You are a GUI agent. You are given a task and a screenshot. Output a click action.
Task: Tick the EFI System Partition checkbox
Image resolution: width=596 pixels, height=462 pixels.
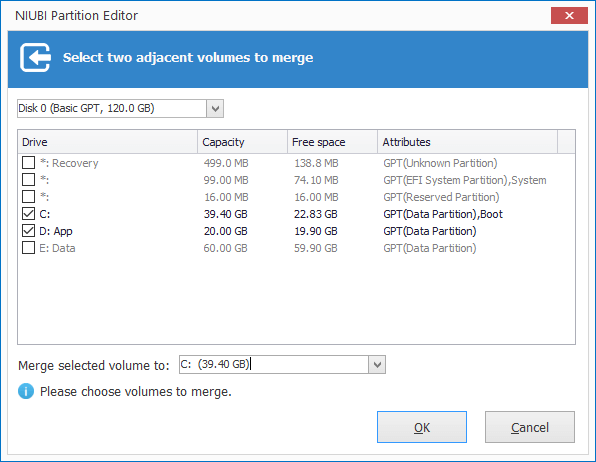29,179
